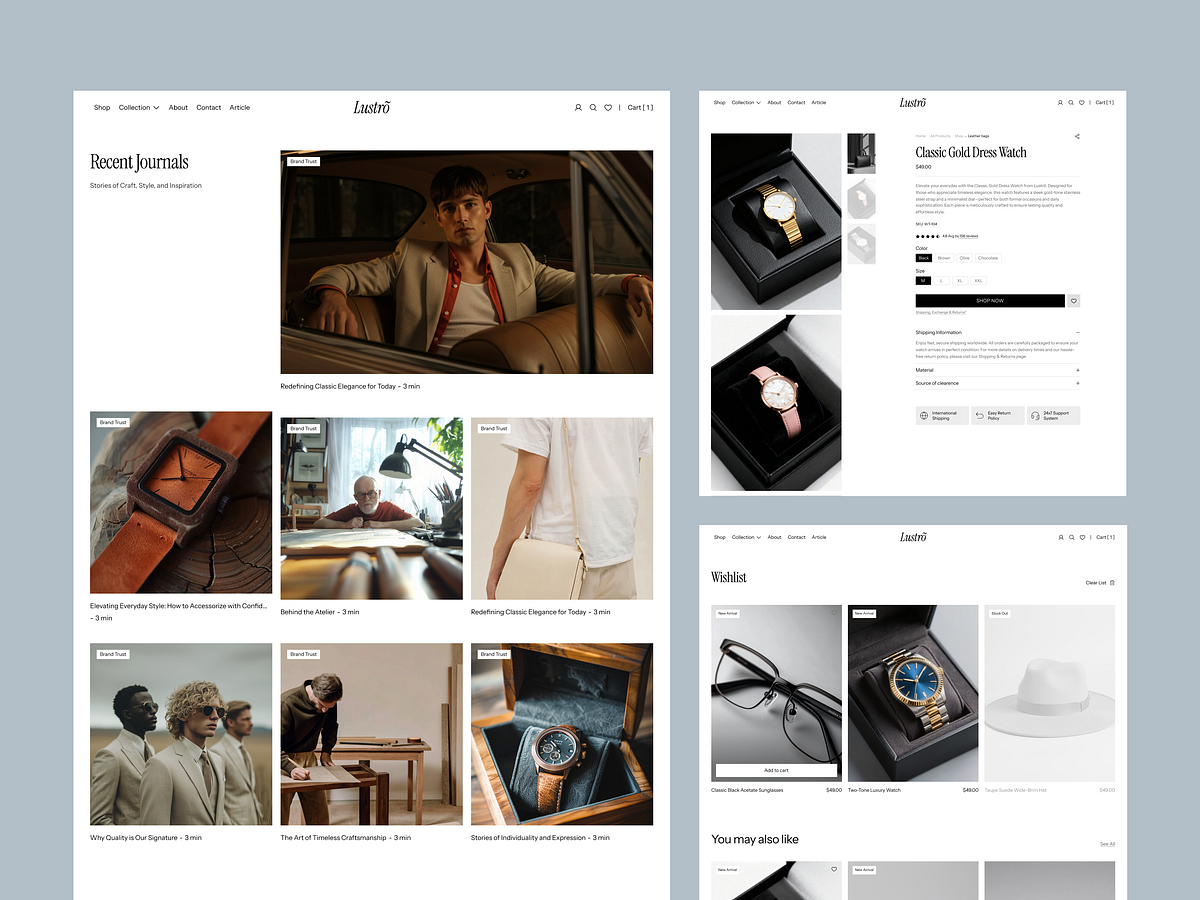Click the user account icon on the journal page

[x=578, y=107]
